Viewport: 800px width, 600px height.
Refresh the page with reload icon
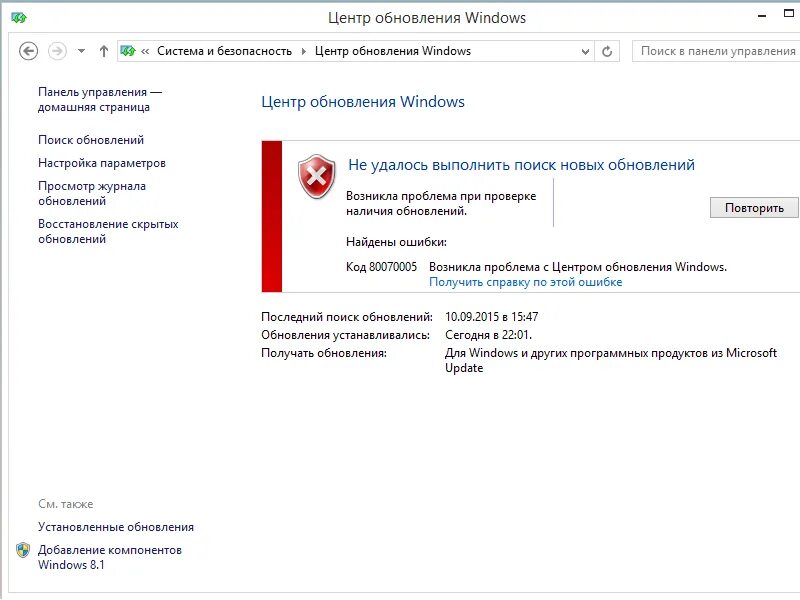point(607,52)
